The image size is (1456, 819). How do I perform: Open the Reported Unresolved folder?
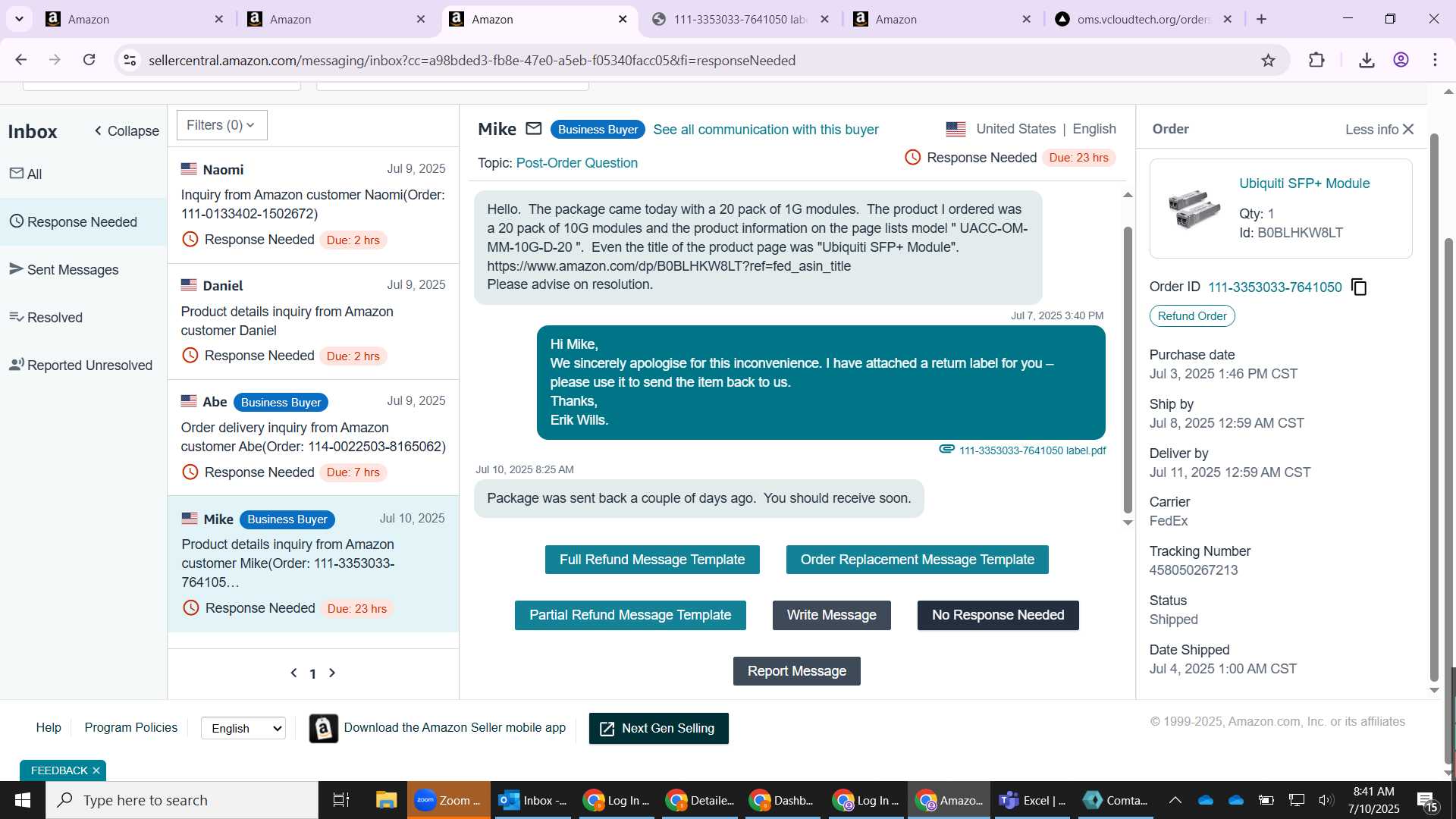click(x=83, y=366)
